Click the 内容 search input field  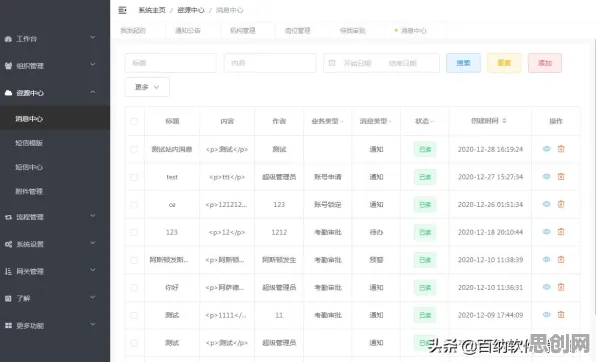tap(270, 63)
